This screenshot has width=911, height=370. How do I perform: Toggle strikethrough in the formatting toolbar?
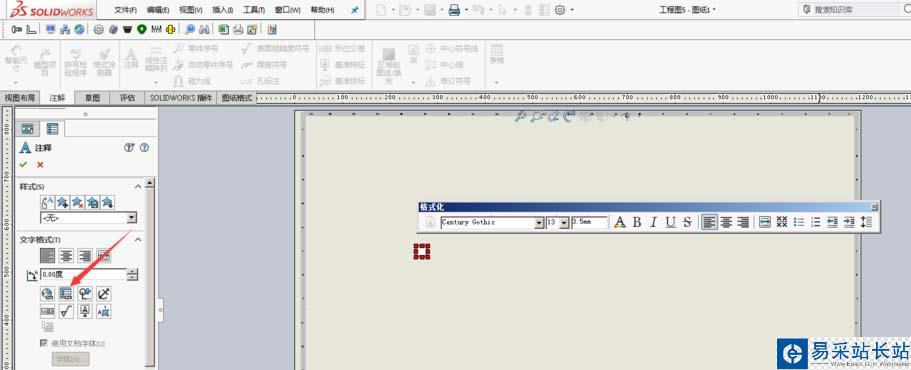coord(687,222)
